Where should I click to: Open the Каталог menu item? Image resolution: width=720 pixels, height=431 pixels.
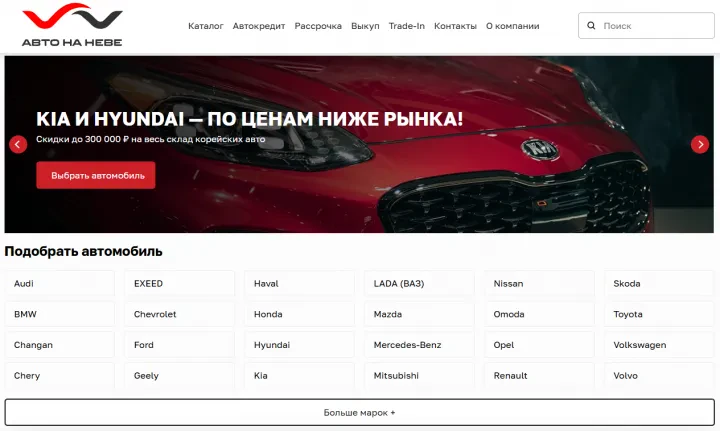pos(206,26)
